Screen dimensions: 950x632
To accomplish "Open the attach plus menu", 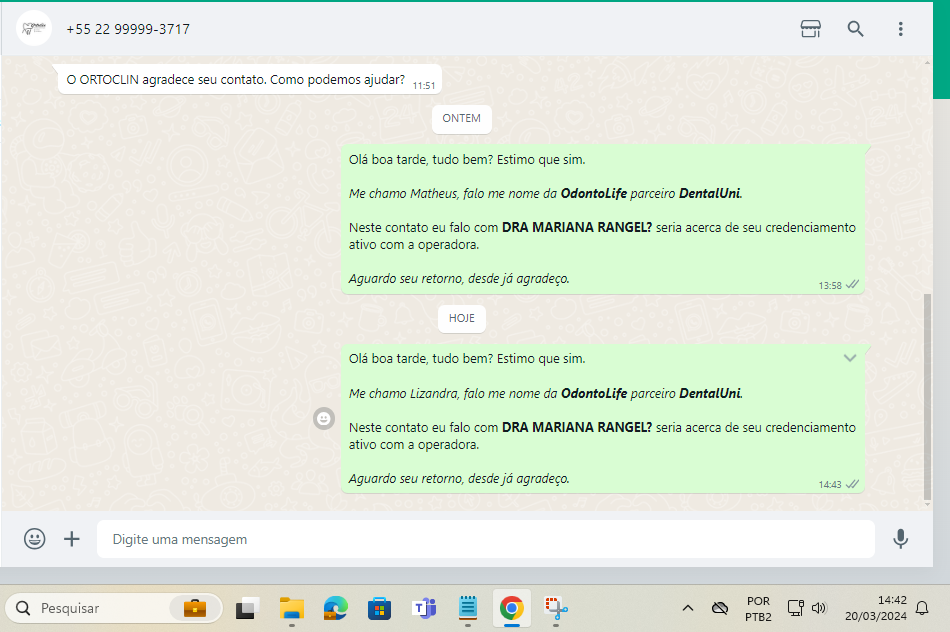I will click(71, 539).
